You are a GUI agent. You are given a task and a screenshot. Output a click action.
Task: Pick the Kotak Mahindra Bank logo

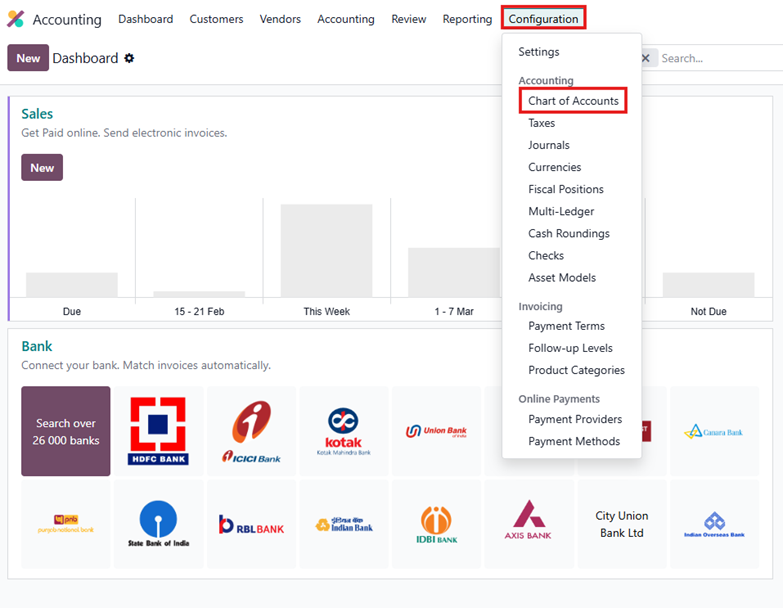[343, 431]
